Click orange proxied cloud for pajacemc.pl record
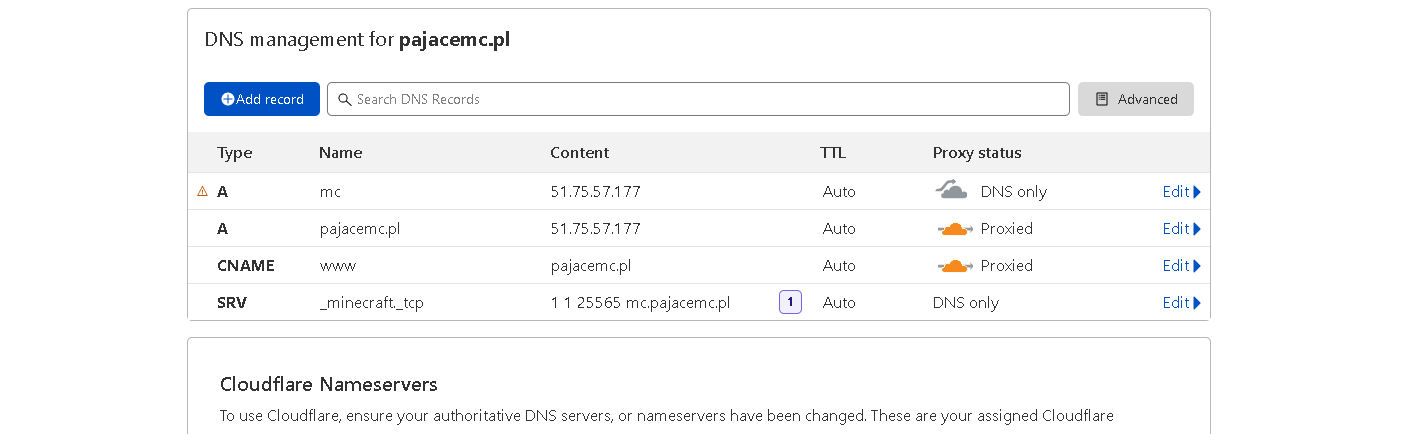 pyautogui.click(x=954, y=229)
